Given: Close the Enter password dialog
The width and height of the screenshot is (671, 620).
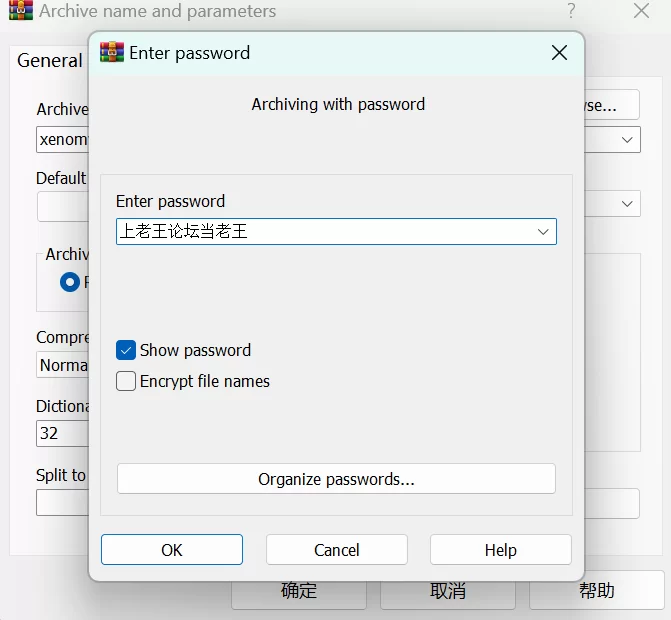Looking at the screenshot, I should [x=559, y=53].
